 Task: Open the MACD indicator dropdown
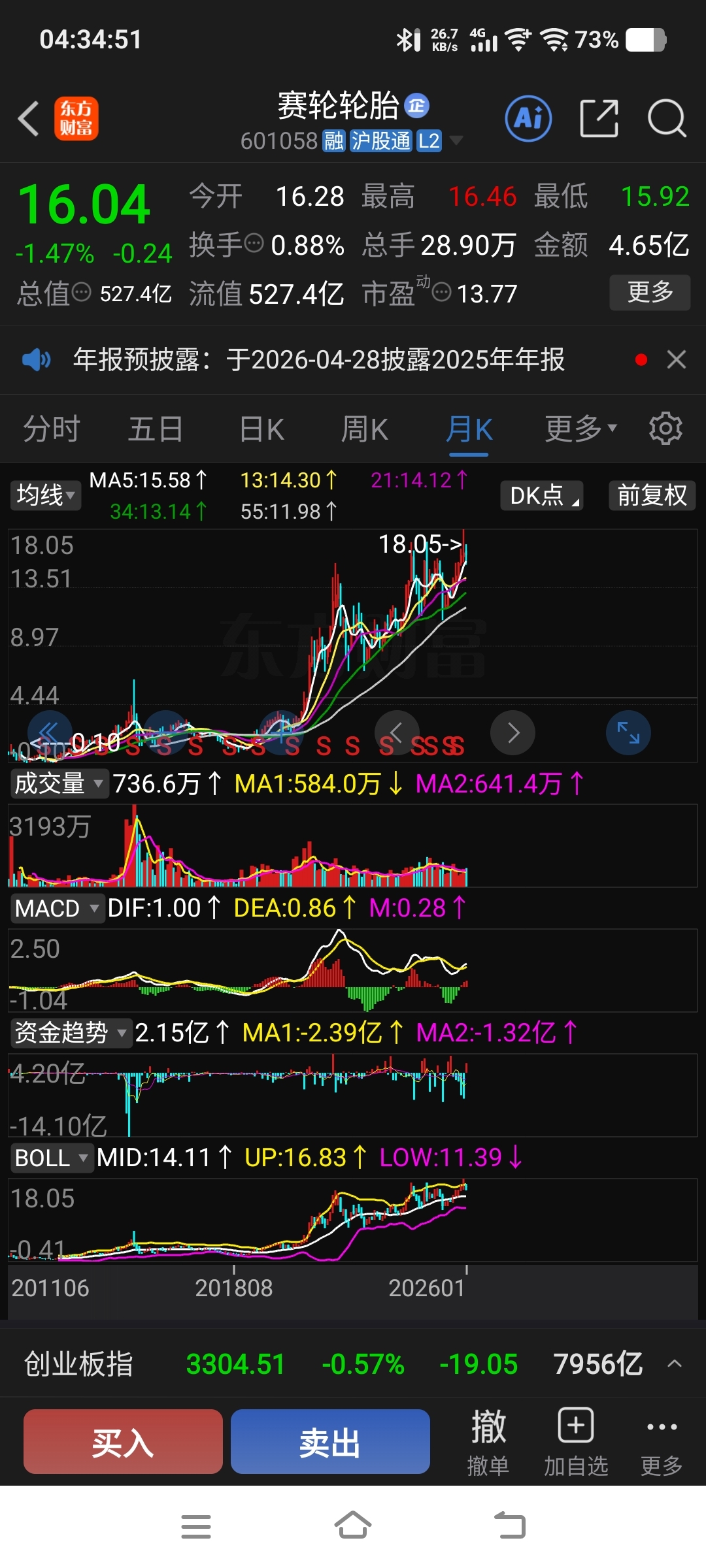57,908
